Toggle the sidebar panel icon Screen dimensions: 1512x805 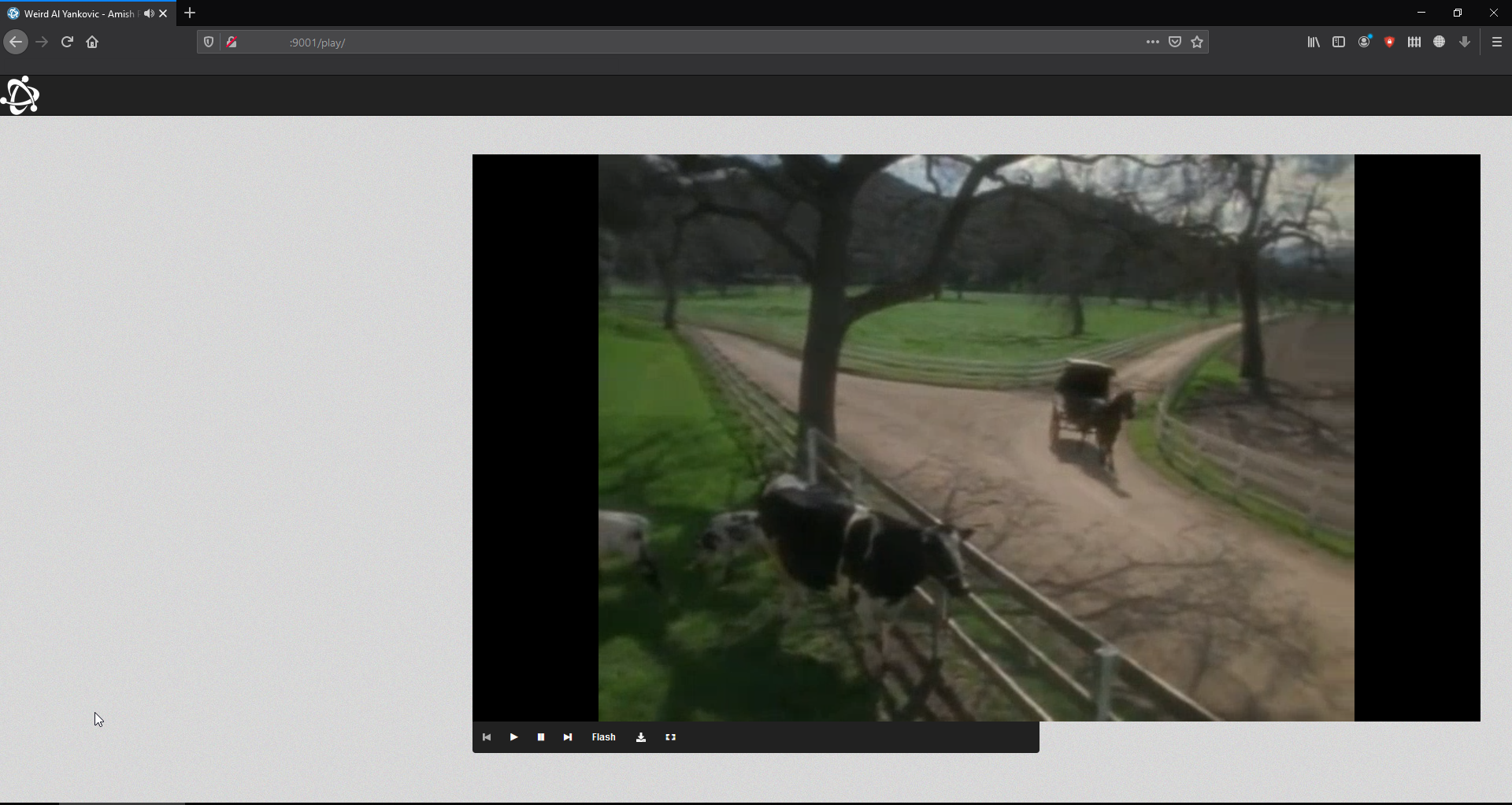coord(1338,42)
